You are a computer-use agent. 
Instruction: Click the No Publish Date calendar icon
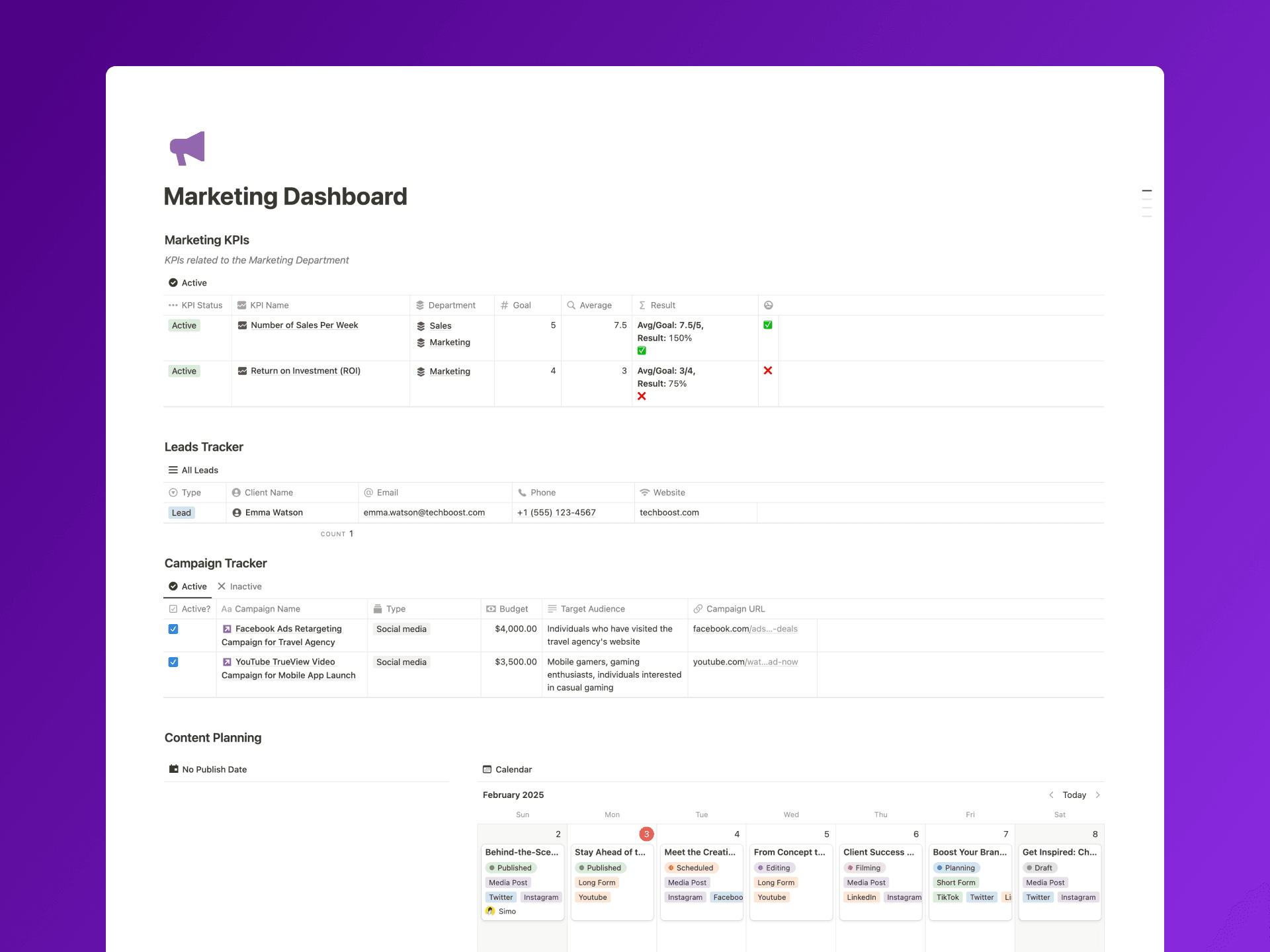click(x=174, y=770)
